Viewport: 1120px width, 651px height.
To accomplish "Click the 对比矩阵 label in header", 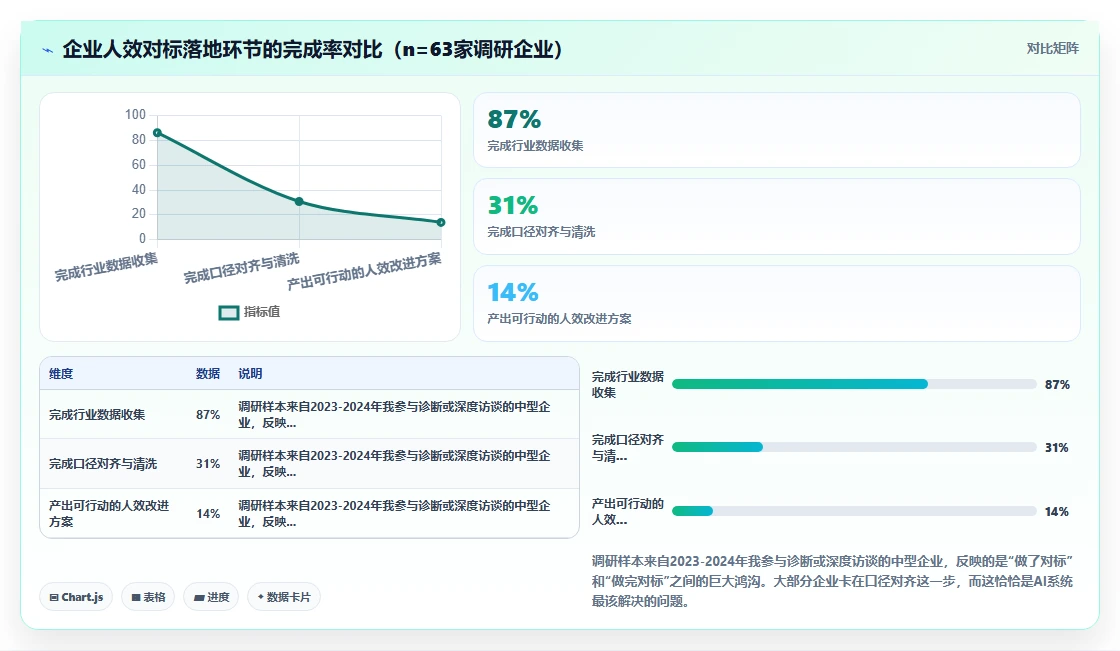I will (1052, 49).
